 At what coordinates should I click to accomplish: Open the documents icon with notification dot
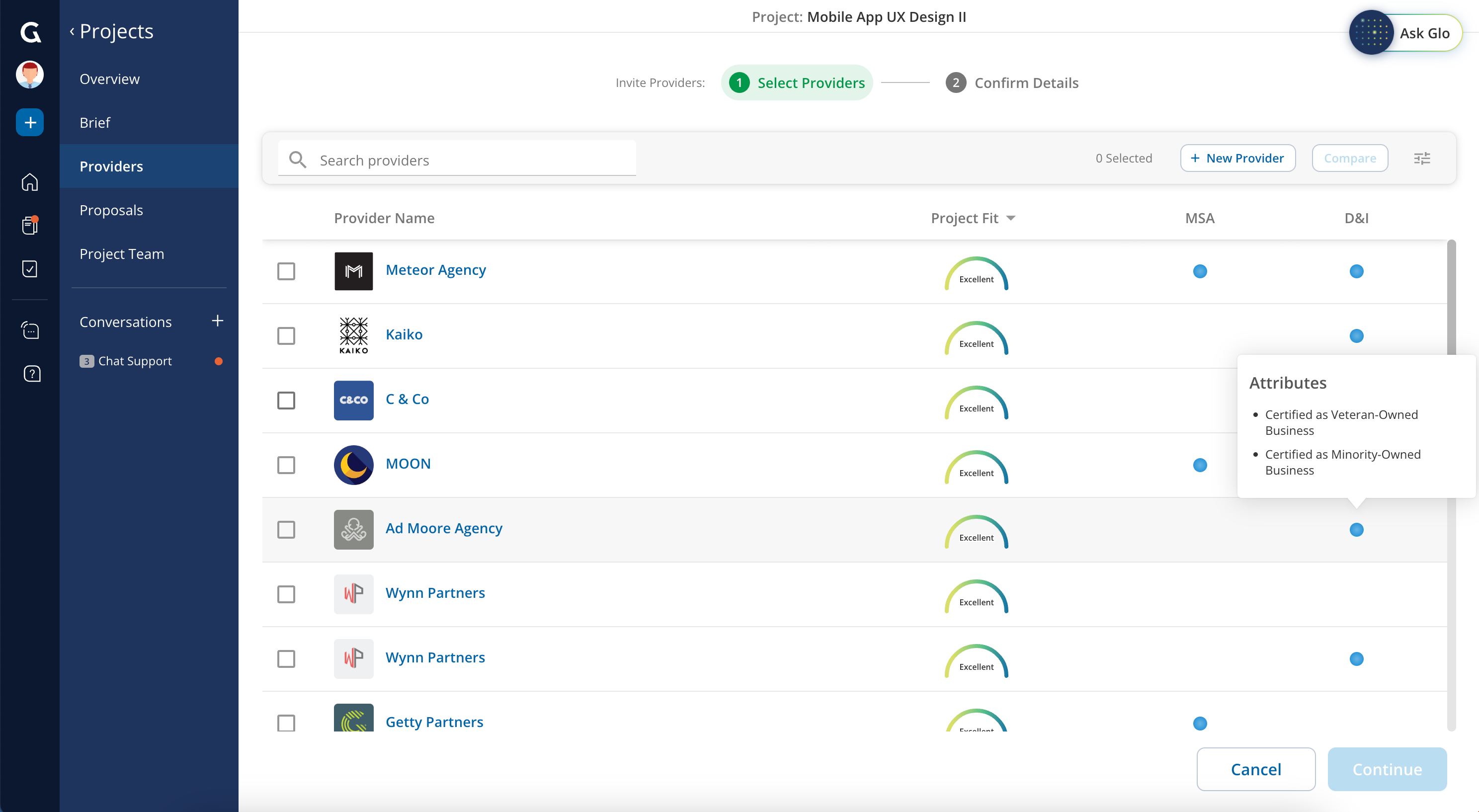[30, 225]
